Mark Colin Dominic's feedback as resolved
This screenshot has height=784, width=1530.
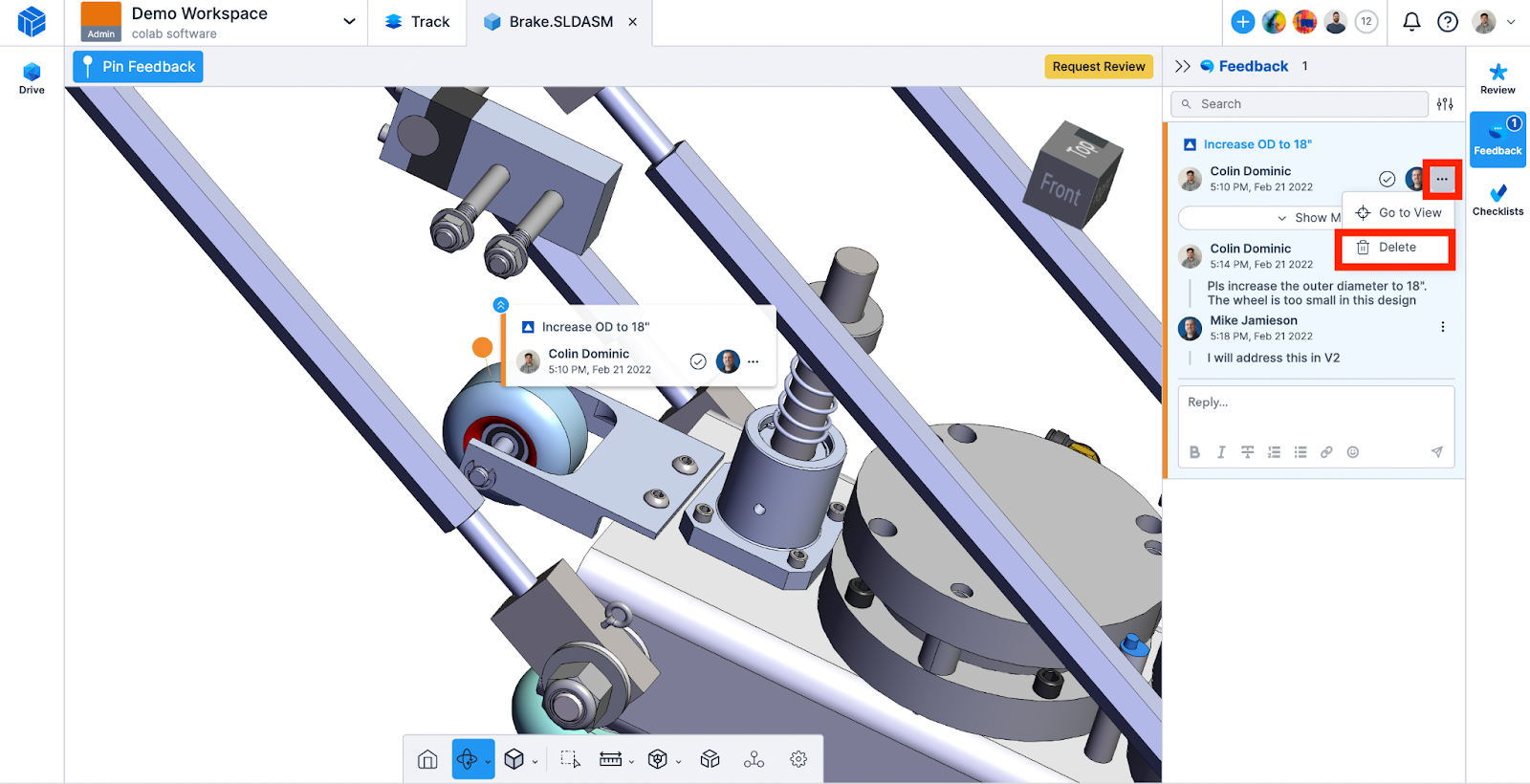point(1387,179)
